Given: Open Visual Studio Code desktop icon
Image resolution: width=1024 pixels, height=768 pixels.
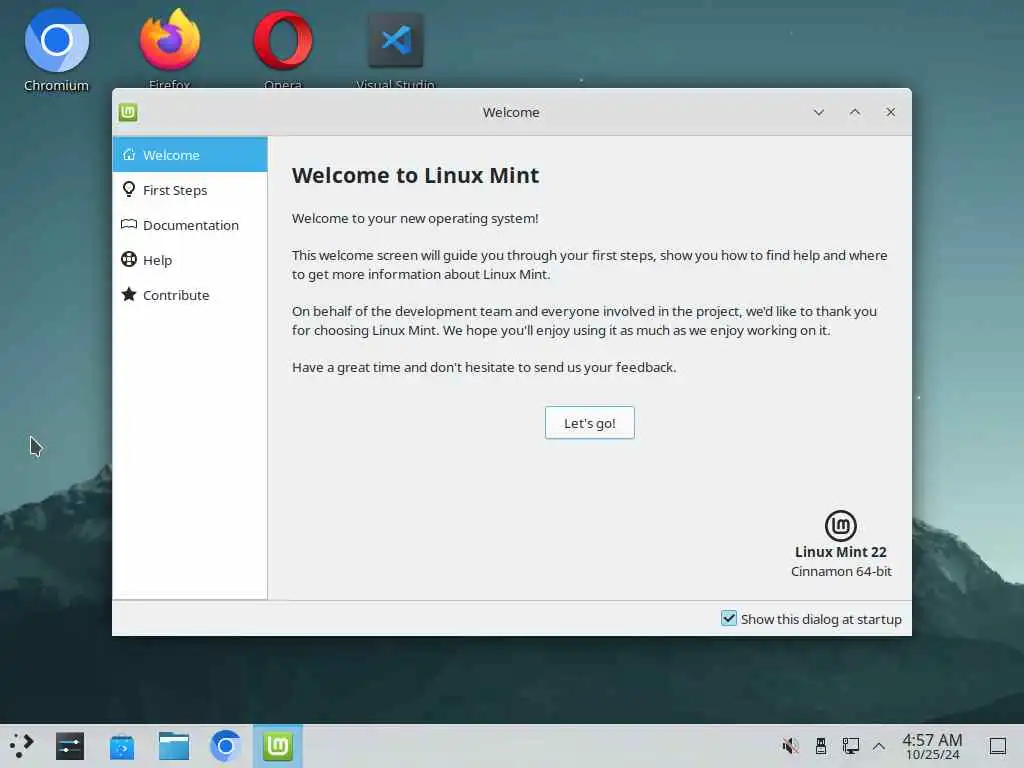Looking at the screenshot, I should click(x=396, y=49).
